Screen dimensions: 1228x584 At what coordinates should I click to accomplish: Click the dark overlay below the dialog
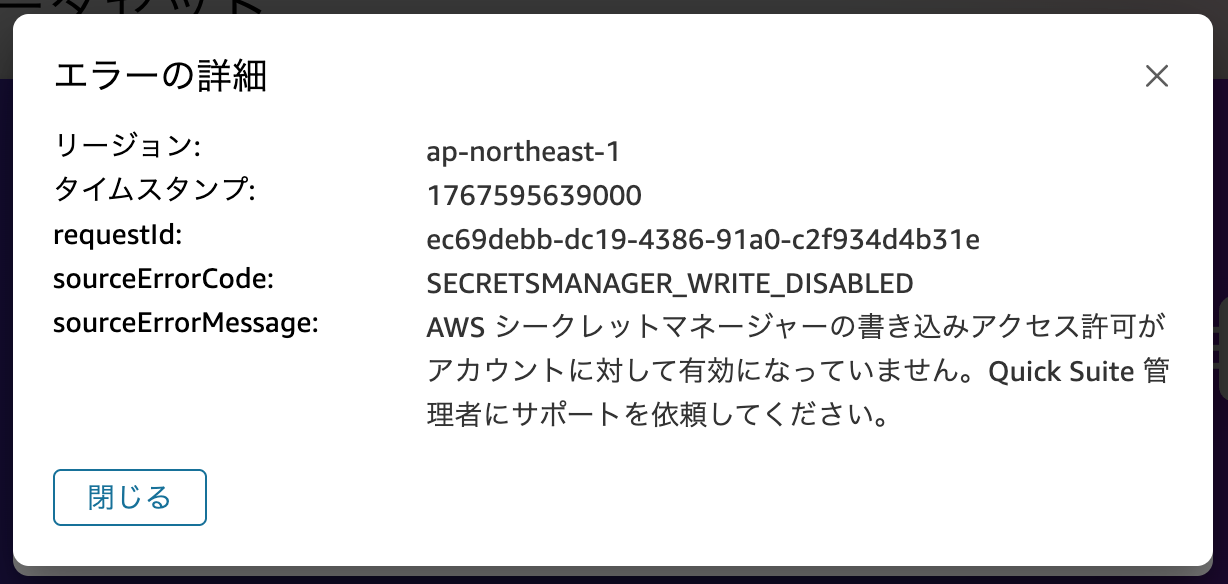[x=614, y=576]
